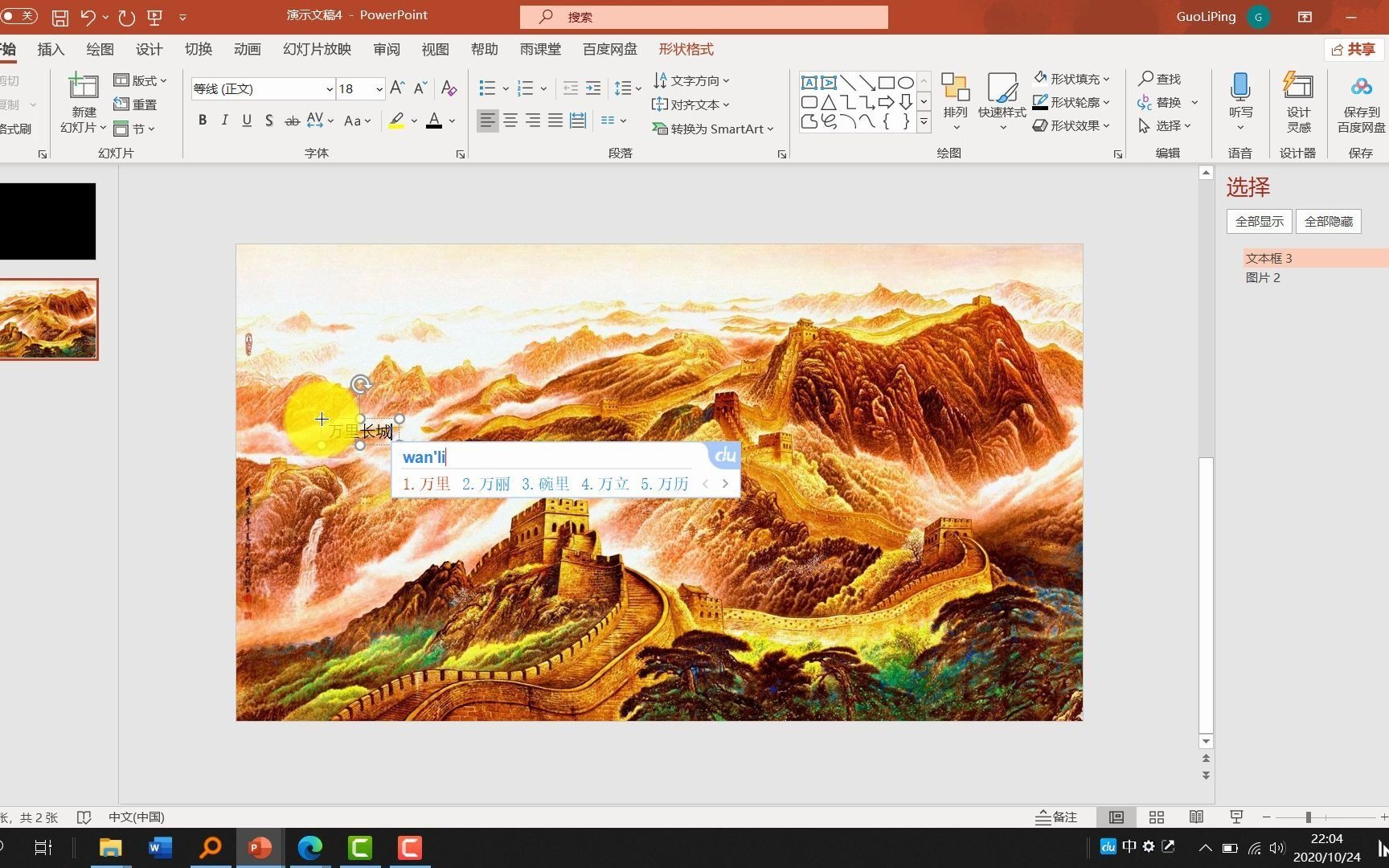1389x868 pixels.
Task: Switch to Reading view icon
Action: (1196, 817)
